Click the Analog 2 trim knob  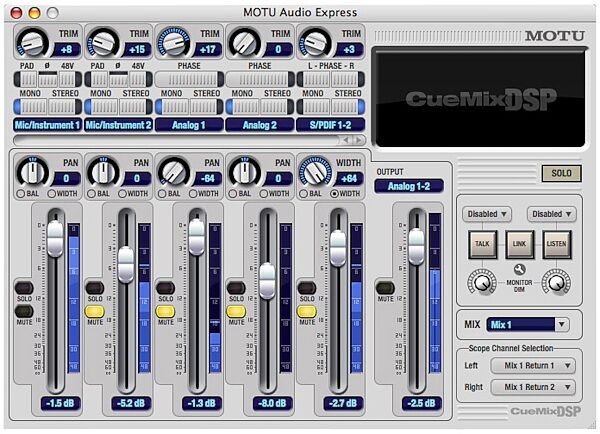click(x=245, y=43)
